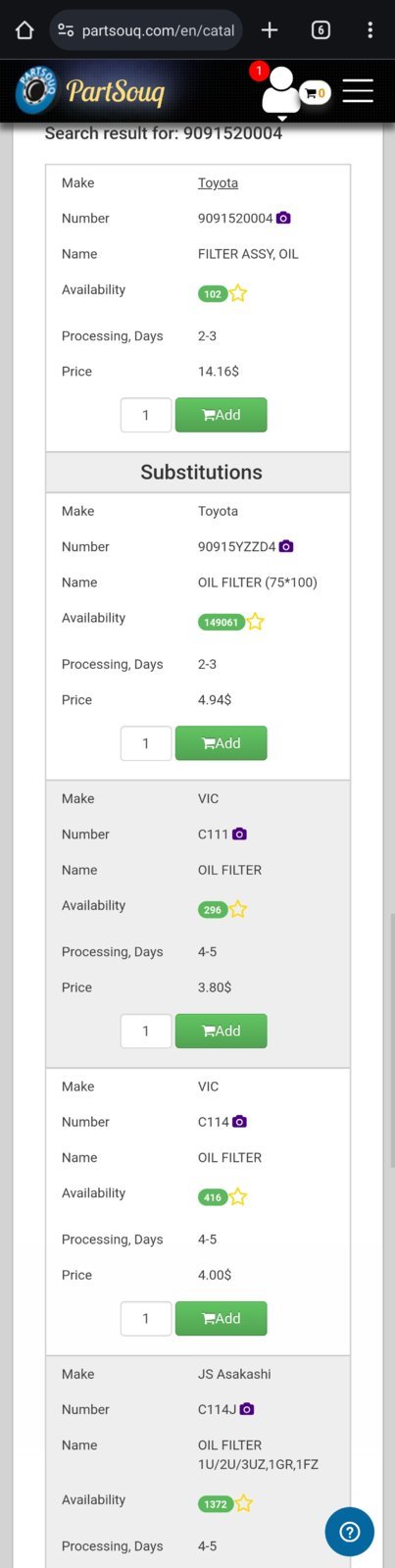This screenshot has height=1568, width=395.
Task: Click the PartSouq logo
Action: 90,90
